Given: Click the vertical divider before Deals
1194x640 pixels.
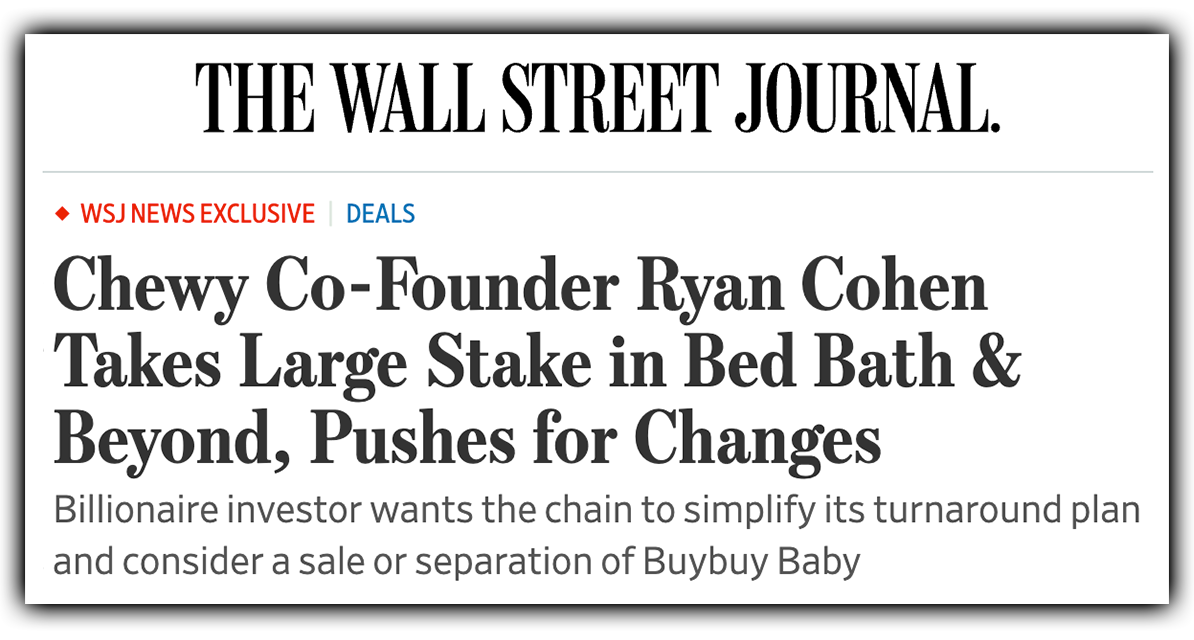Looking at the screenshot, I should coord(331,213).
